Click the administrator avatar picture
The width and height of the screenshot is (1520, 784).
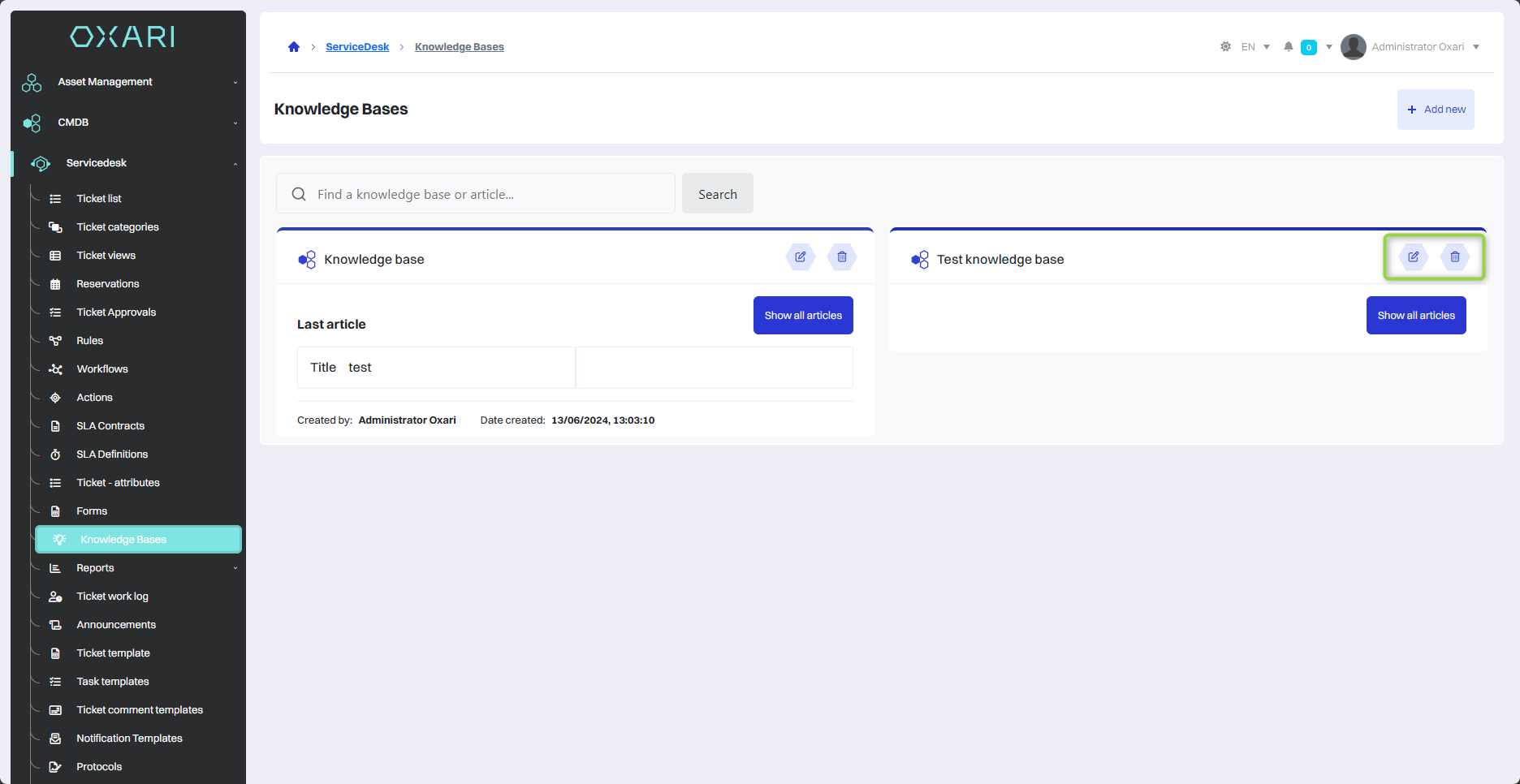(x=1353, y=47)
